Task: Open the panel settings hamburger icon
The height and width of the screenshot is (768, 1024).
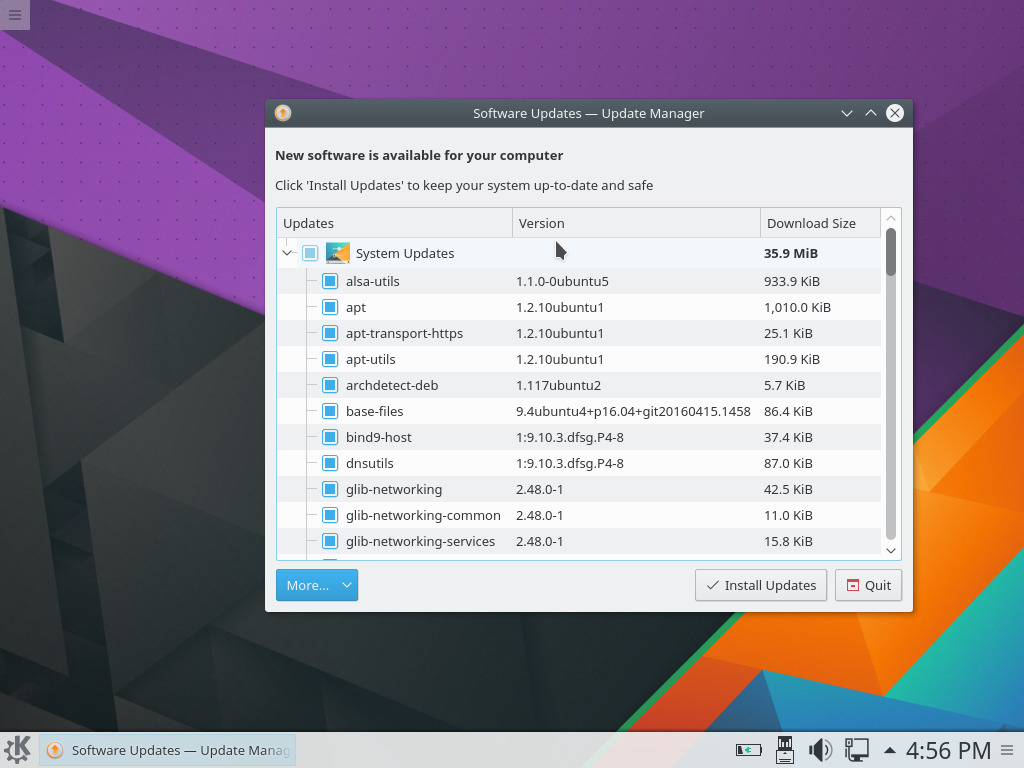Action: point(1008,750)
